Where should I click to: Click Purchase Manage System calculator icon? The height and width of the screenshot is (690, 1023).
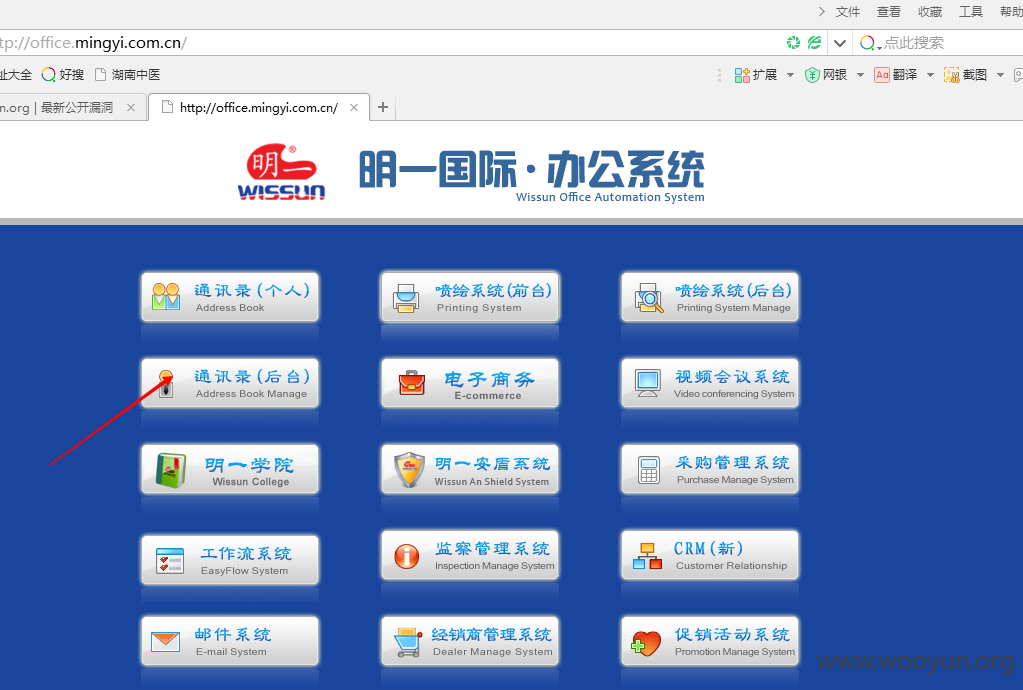coord(649,470)
